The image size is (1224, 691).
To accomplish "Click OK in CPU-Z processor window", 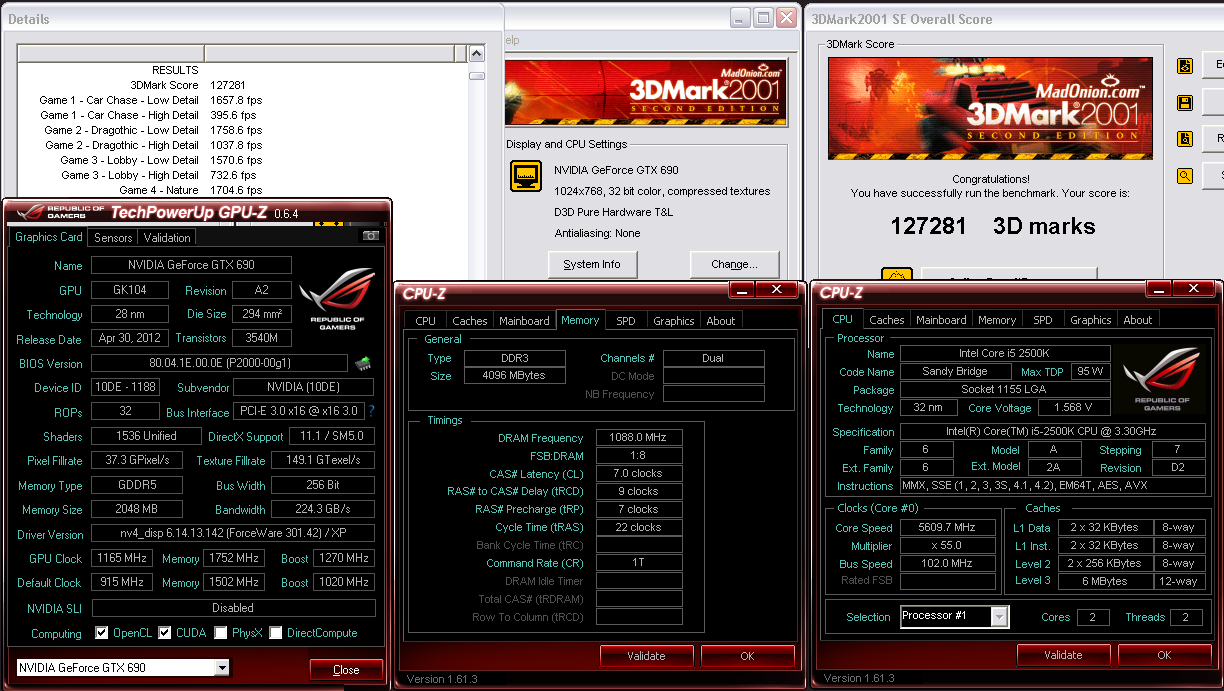I will click(1164, 655).
